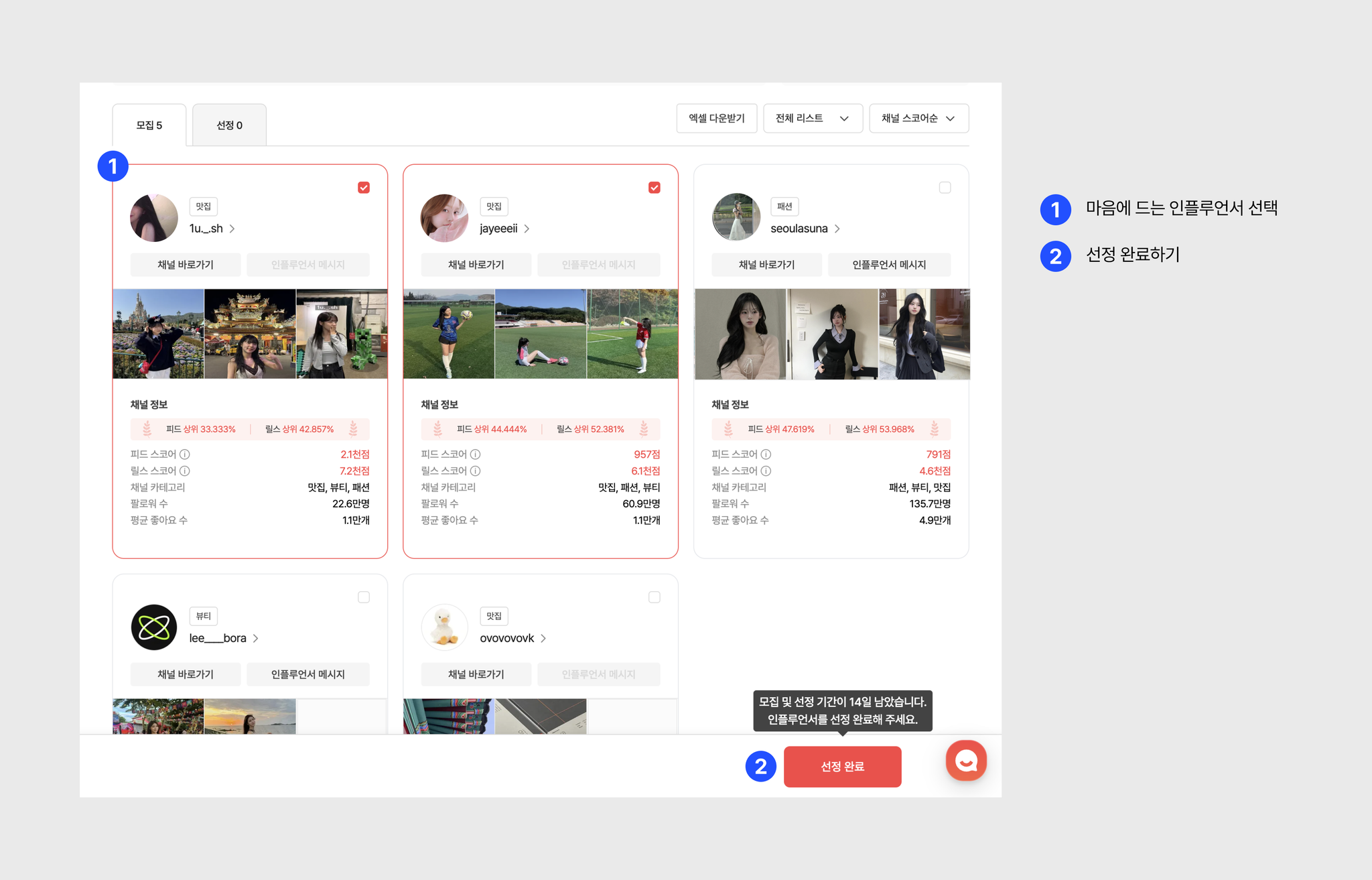
Task: Expand 1u._.sh profile chevron
Action: pos(232,229)
